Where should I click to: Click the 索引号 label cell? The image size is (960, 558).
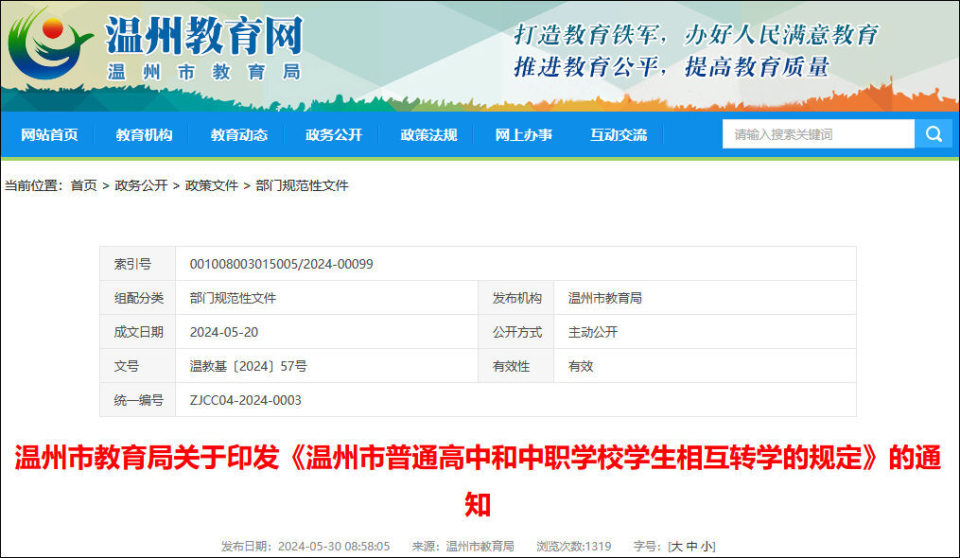(138, 264)
